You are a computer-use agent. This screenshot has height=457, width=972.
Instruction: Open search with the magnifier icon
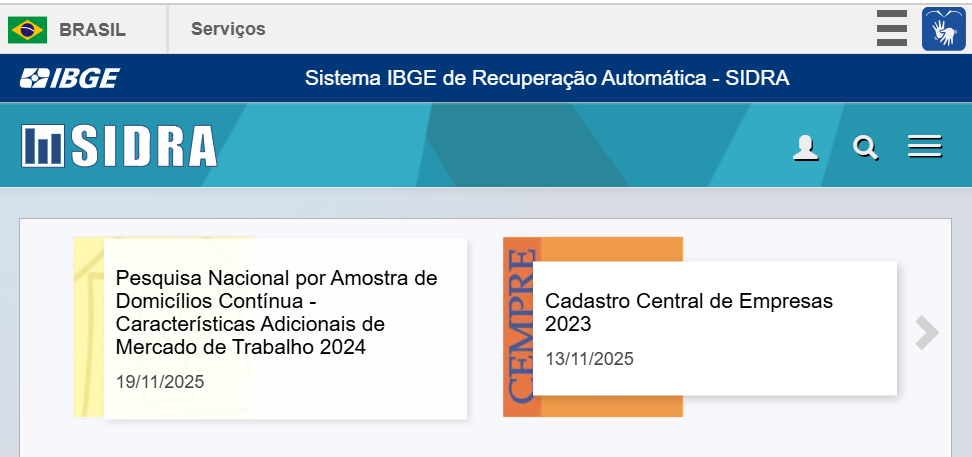865,148
